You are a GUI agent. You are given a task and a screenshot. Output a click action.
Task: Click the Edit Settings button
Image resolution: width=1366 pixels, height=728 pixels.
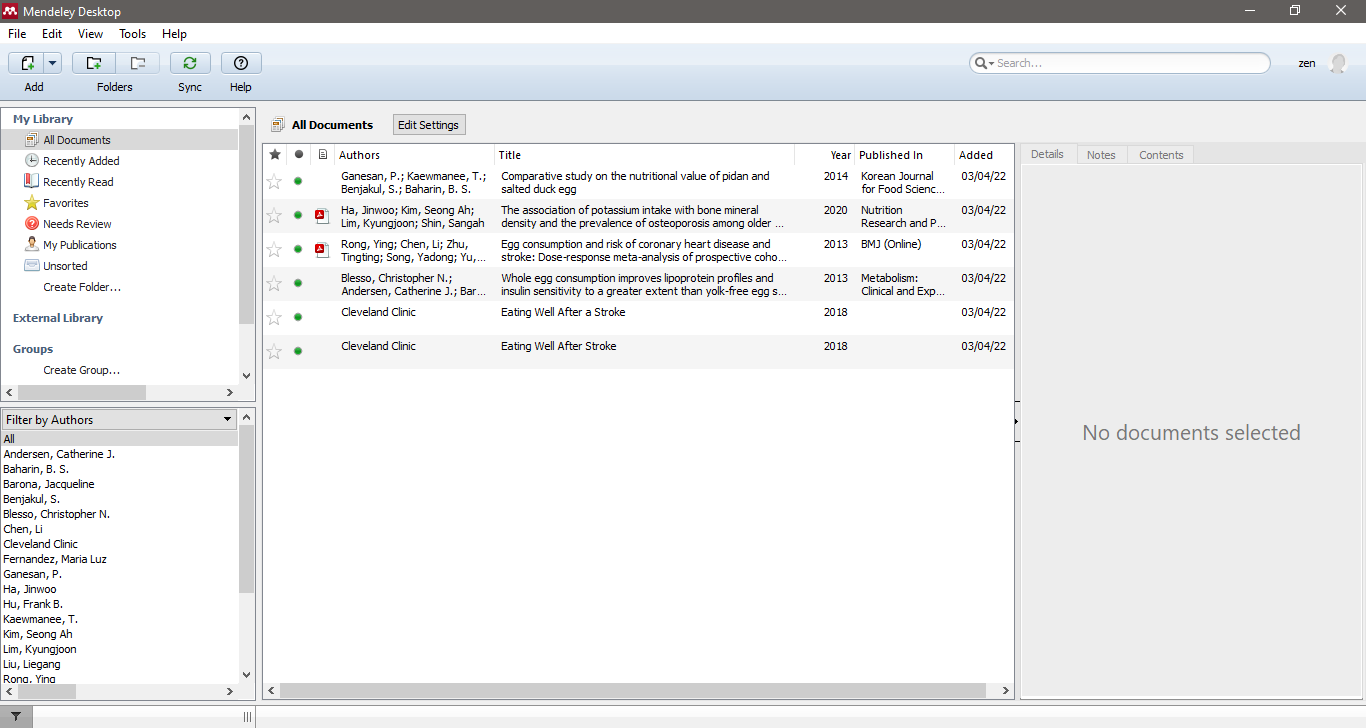[x=428, y=125]
